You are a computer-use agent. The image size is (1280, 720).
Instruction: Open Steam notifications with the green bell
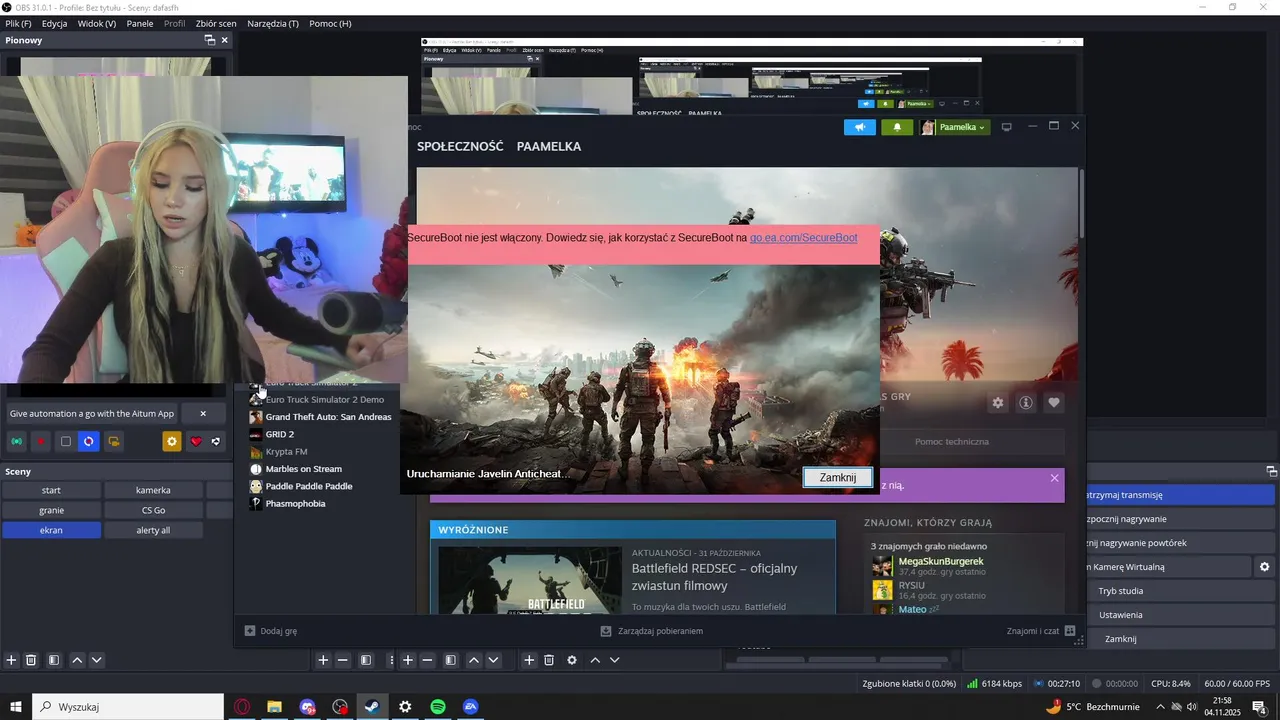point(897,127)
